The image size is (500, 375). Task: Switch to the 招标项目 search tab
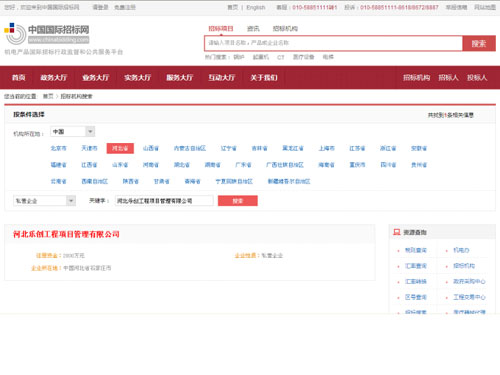pyautogui.click(x=221, y=29)
